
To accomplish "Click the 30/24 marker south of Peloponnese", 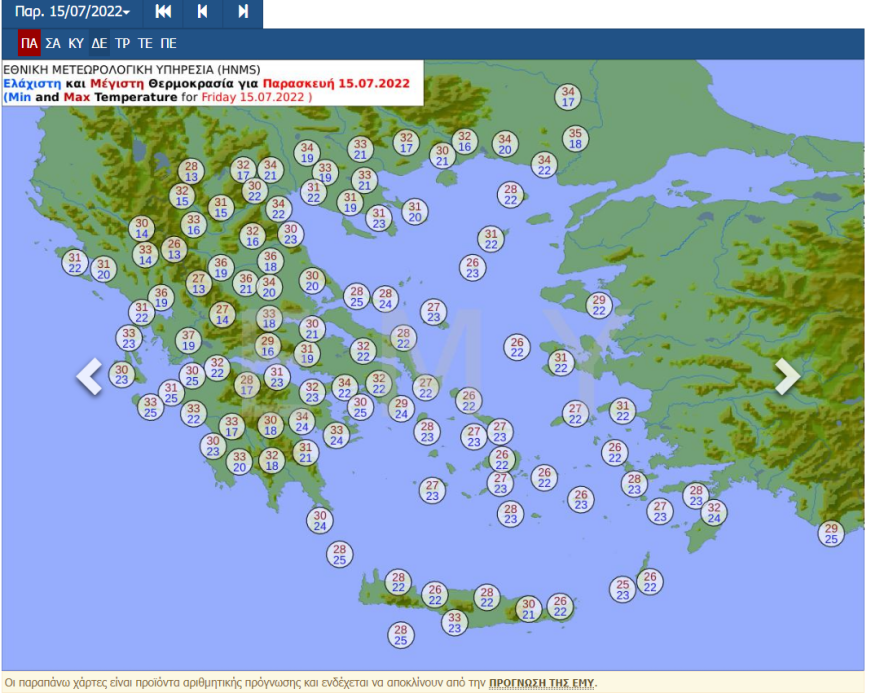I will [x=320, y=520].
